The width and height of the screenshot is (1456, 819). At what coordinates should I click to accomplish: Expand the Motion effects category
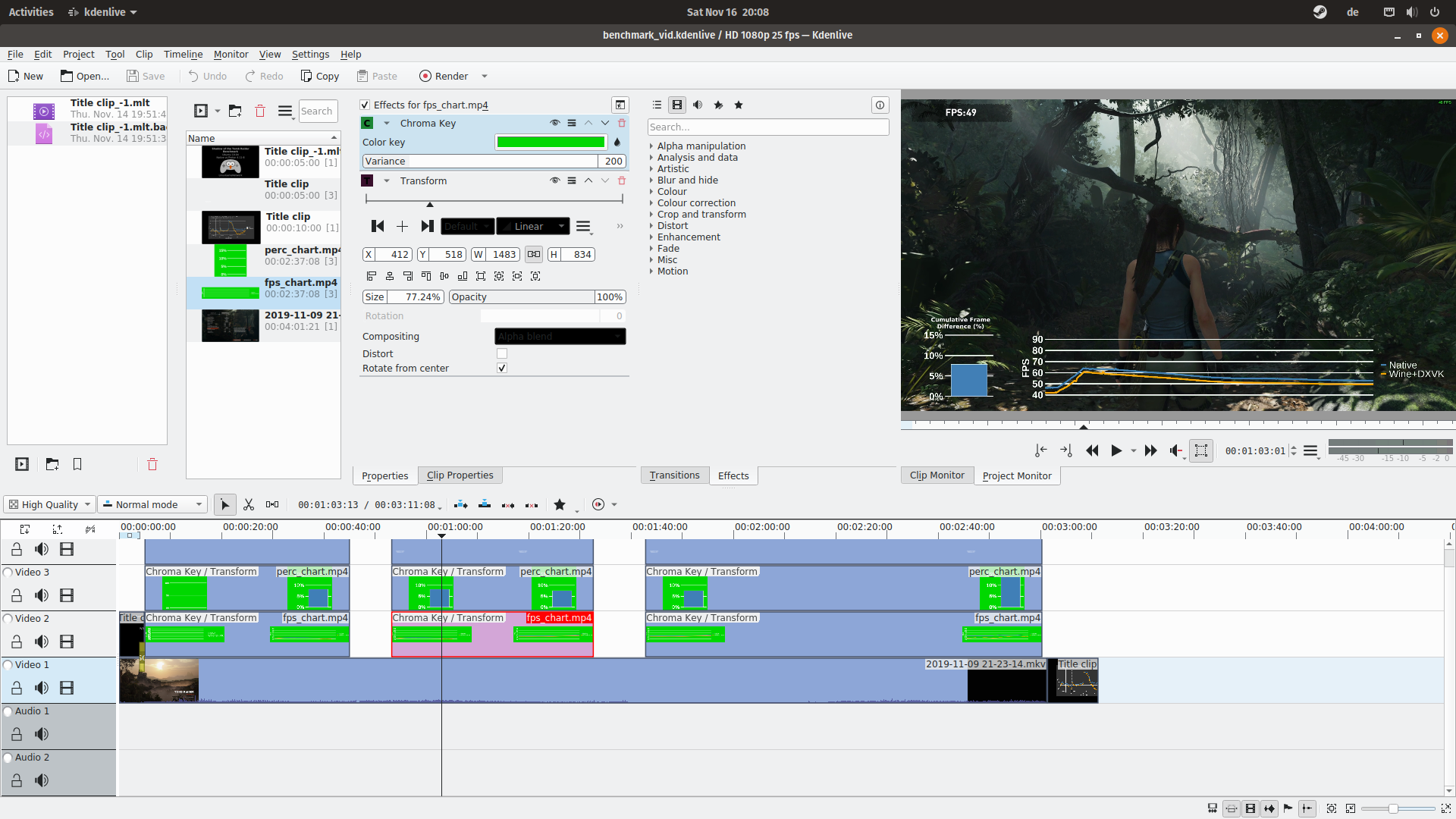click(x=651, y=271)
